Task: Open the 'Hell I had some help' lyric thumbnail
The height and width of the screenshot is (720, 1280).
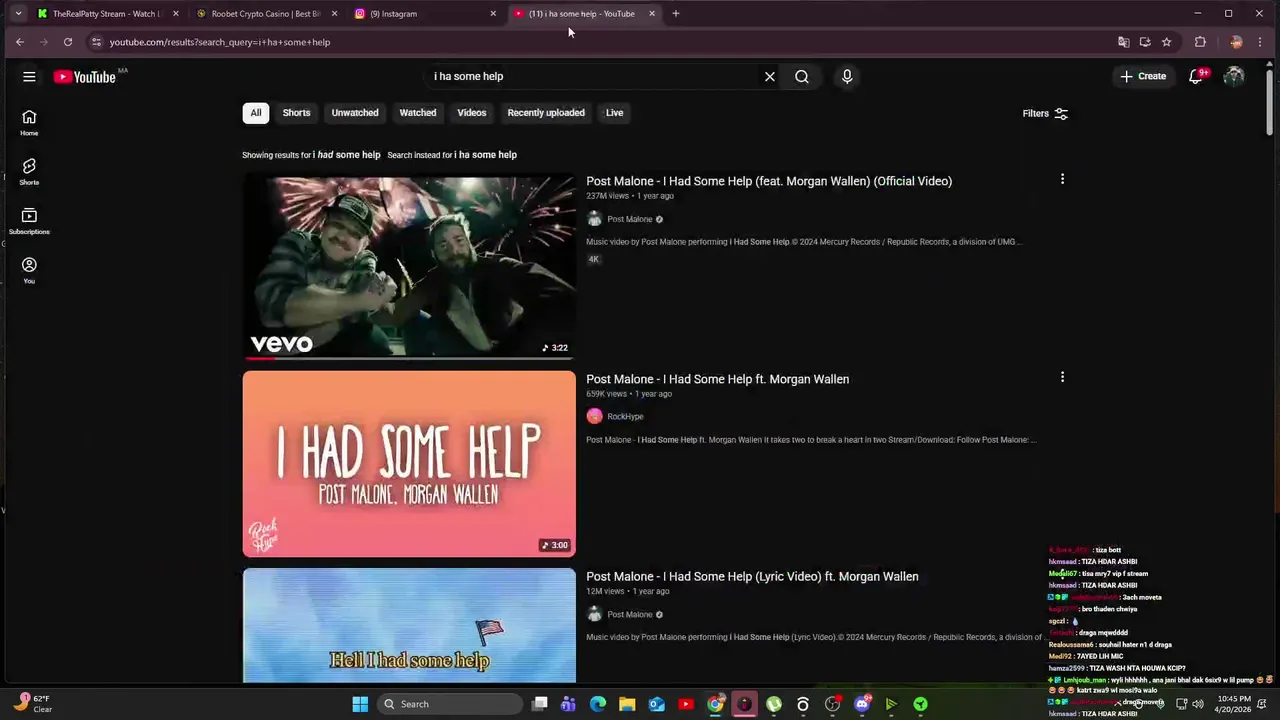Action: point(409,626)
